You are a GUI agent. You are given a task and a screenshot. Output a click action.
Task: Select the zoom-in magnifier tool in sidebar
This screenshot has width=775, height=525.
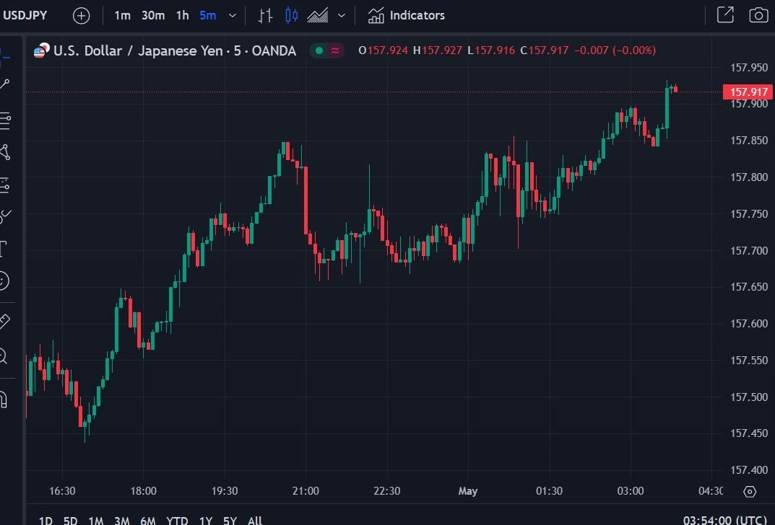[x=4, y=355]
